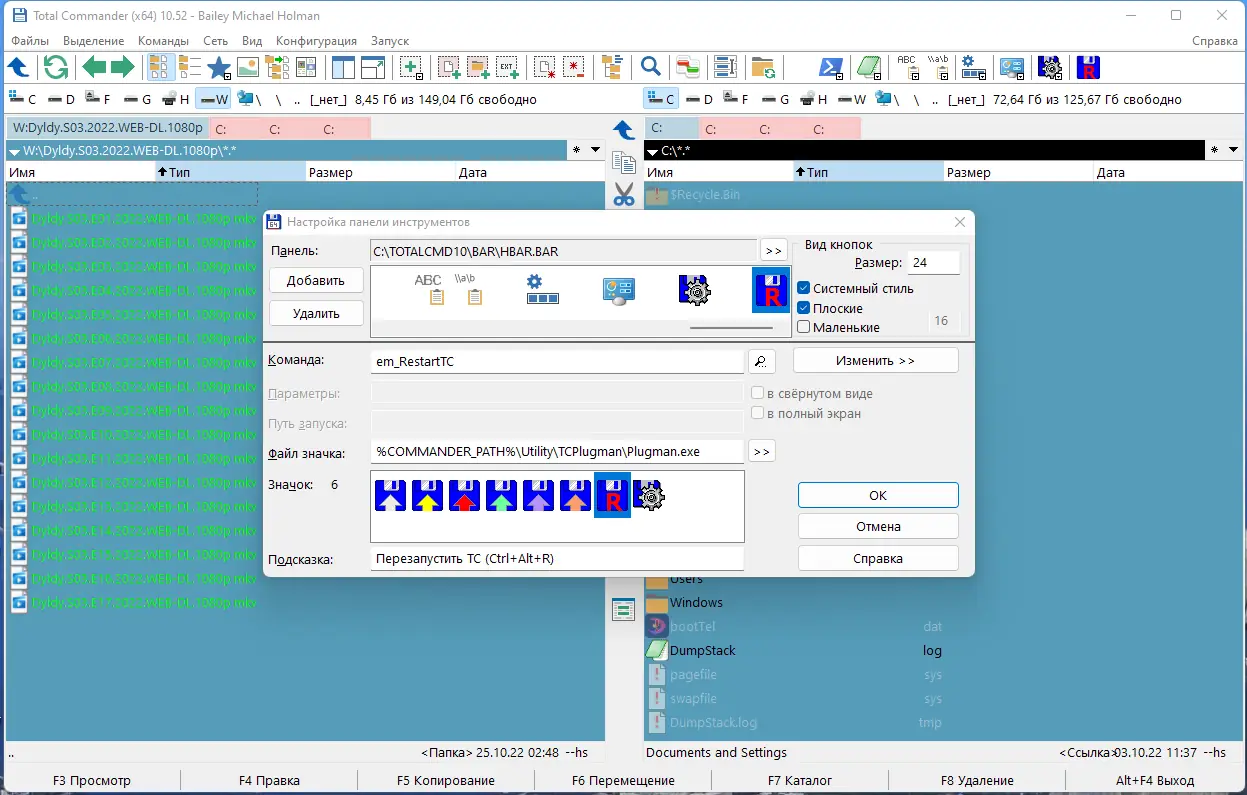Switch to brief file list view icon
Viewport: 1247px width, 795px height.
click(160, 67)
